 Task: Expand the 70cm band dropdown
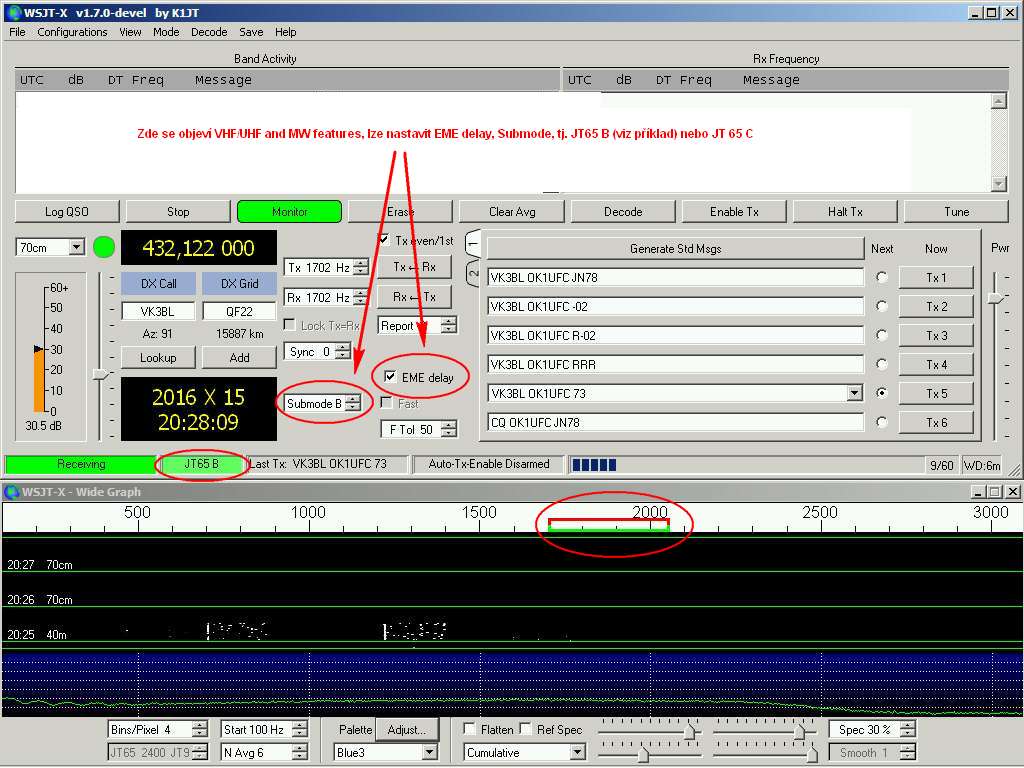pos(76,248)
